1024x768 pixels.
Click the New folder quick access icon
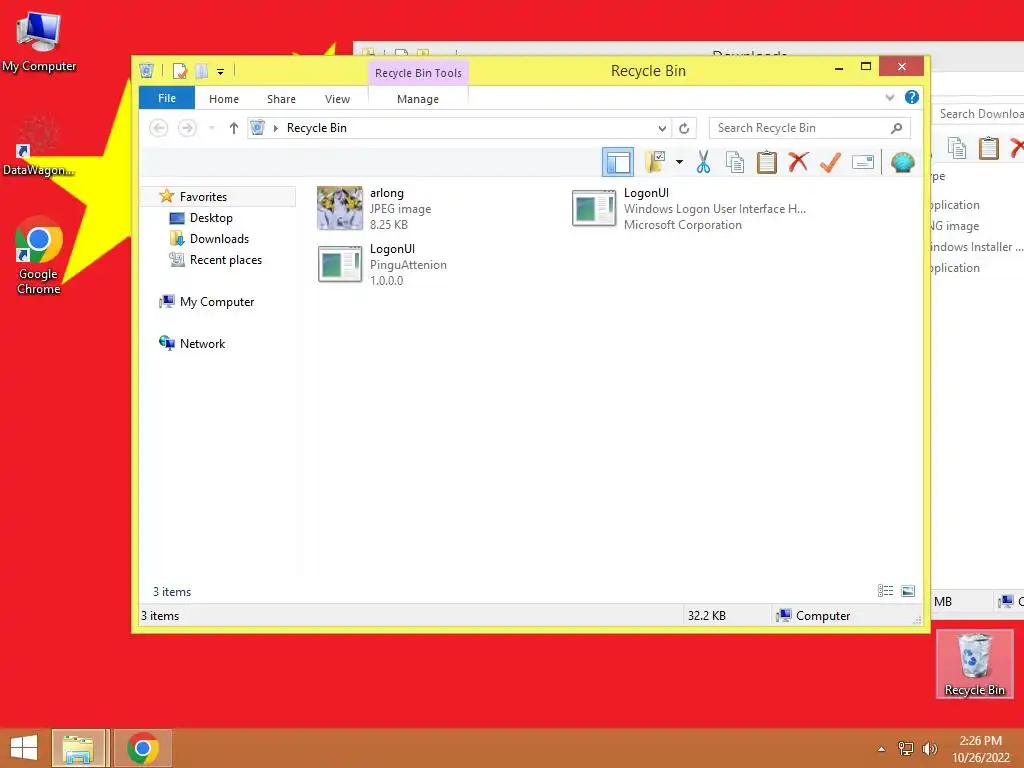(202, 71)
